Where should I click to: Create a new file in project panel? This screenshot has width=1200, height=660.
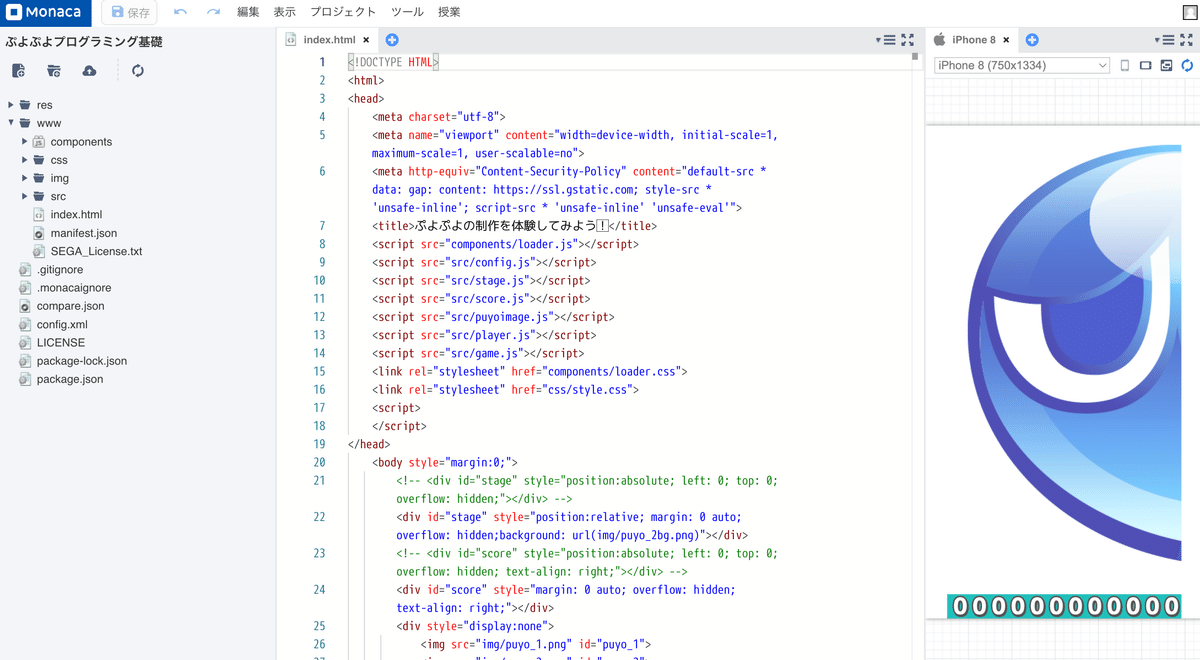pyautogui.click(x=18, y=71)
